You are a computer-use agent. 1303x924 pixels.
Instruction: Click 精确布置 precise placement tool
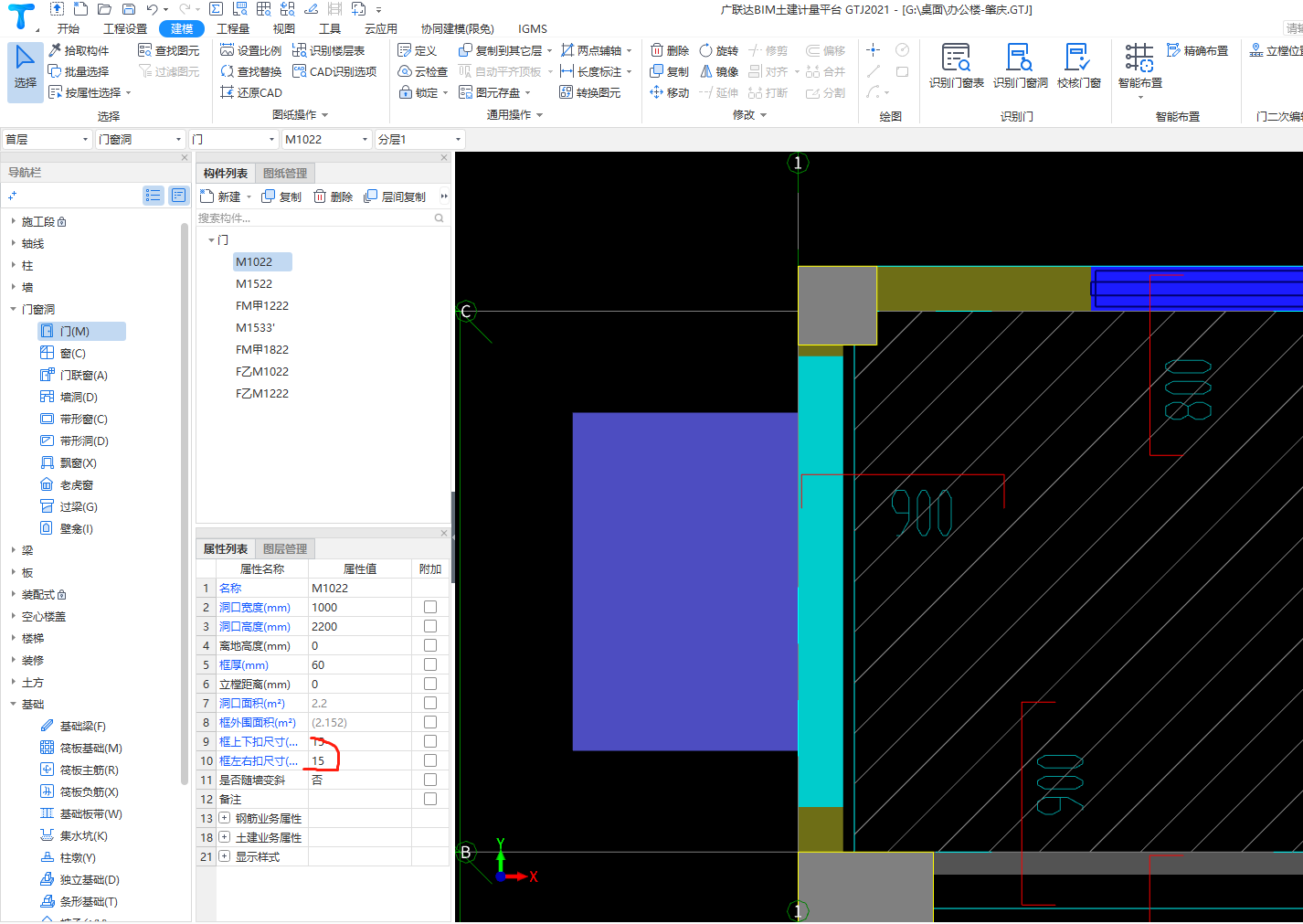[1198, 50]
